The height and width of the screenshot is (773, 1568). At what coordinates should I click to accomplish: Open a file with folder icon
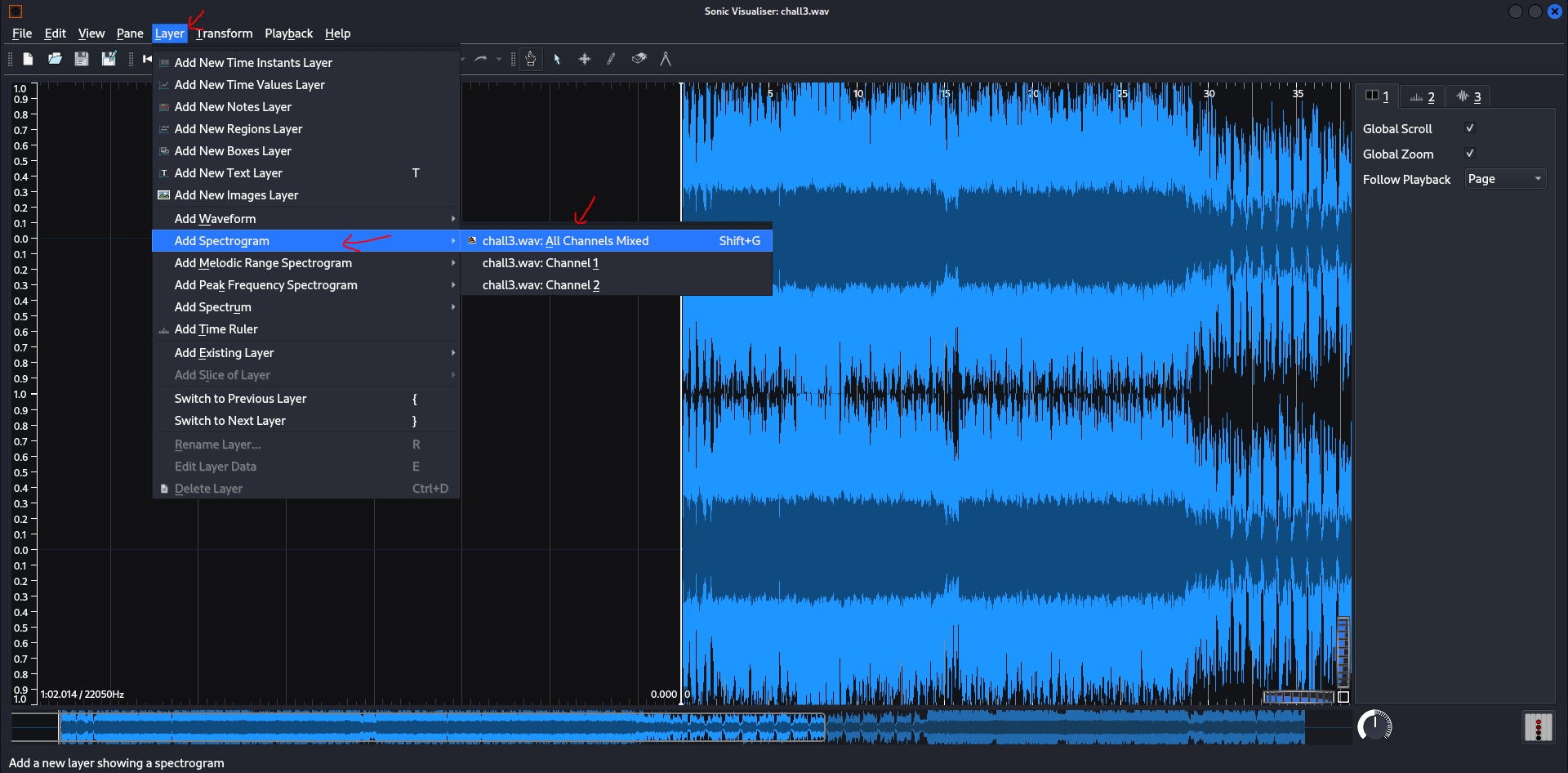click(55, 59)
